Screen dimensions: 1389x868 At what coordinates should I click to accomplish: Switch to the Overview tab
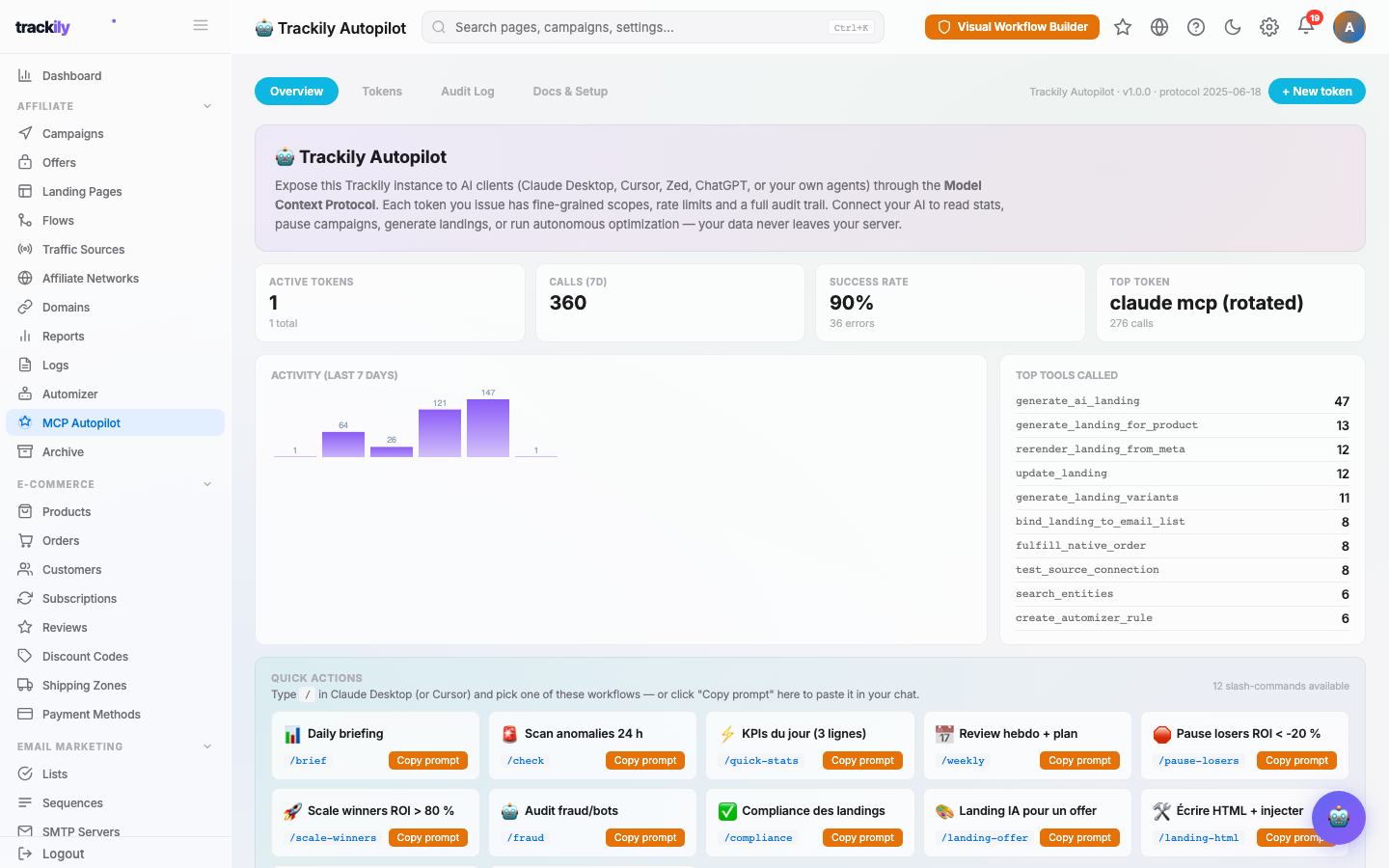pyautogui.click(x=296, y=92)
